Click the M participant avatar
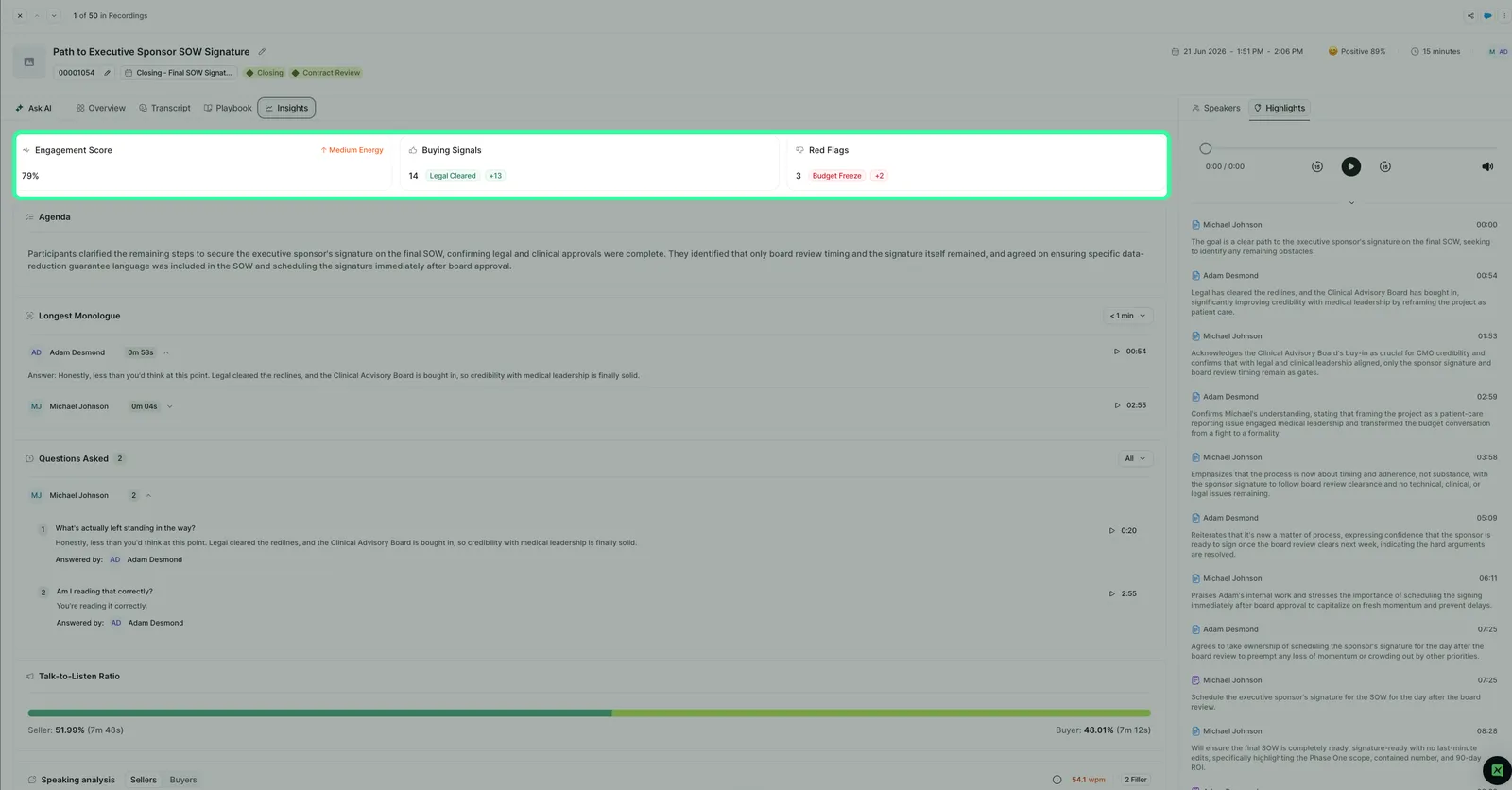Viewport: 1512px width, 790px height. point(1492,52)
